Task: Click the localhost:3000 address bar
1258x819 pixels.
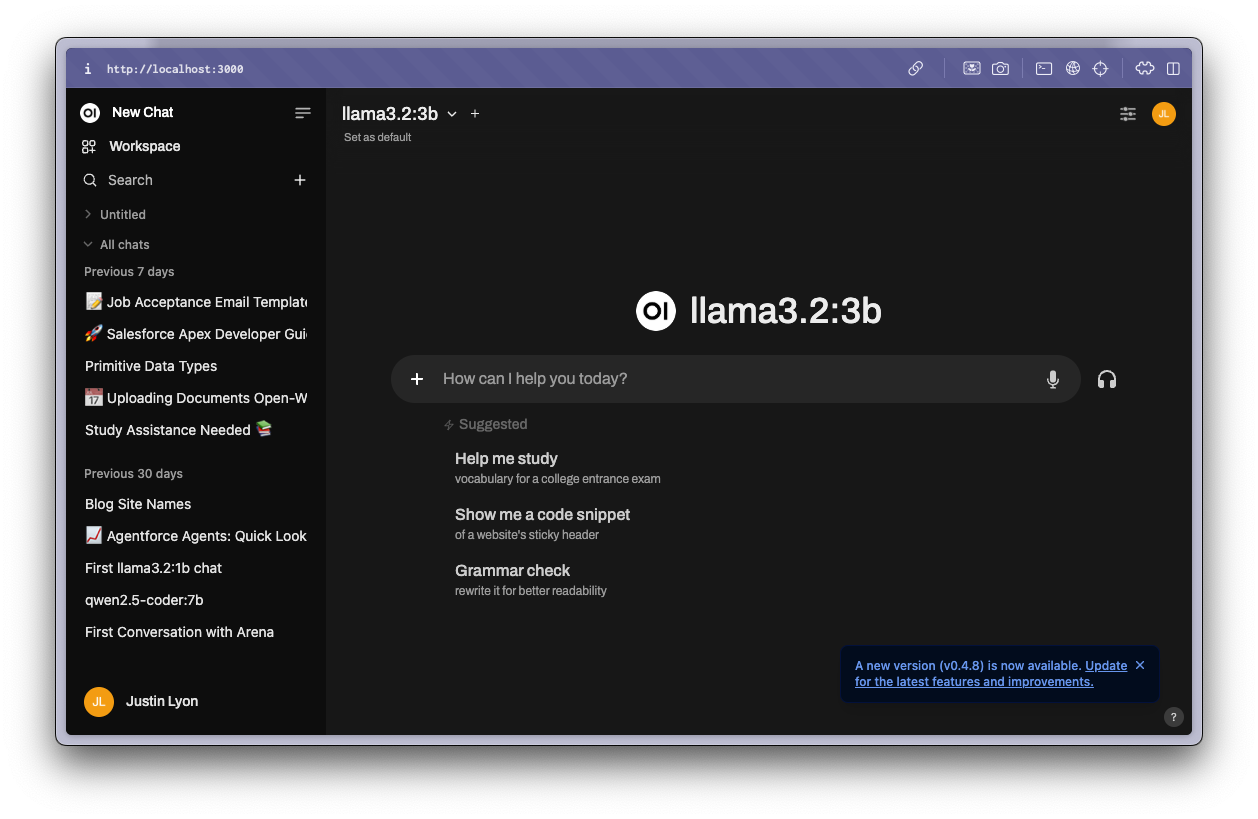Action: point(175,69)
